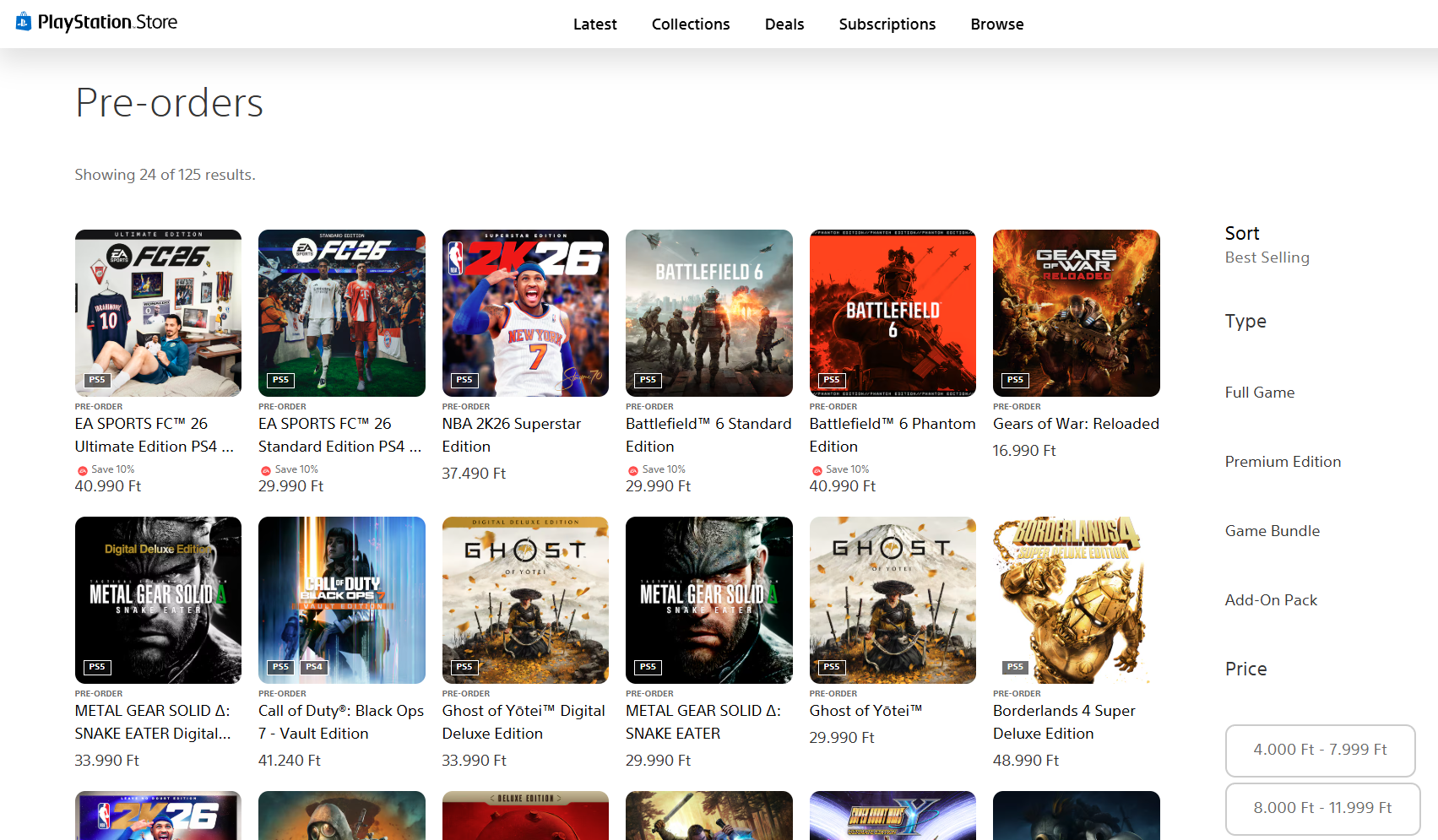Click the PlayStation Store logo

(x=96, y=22)
